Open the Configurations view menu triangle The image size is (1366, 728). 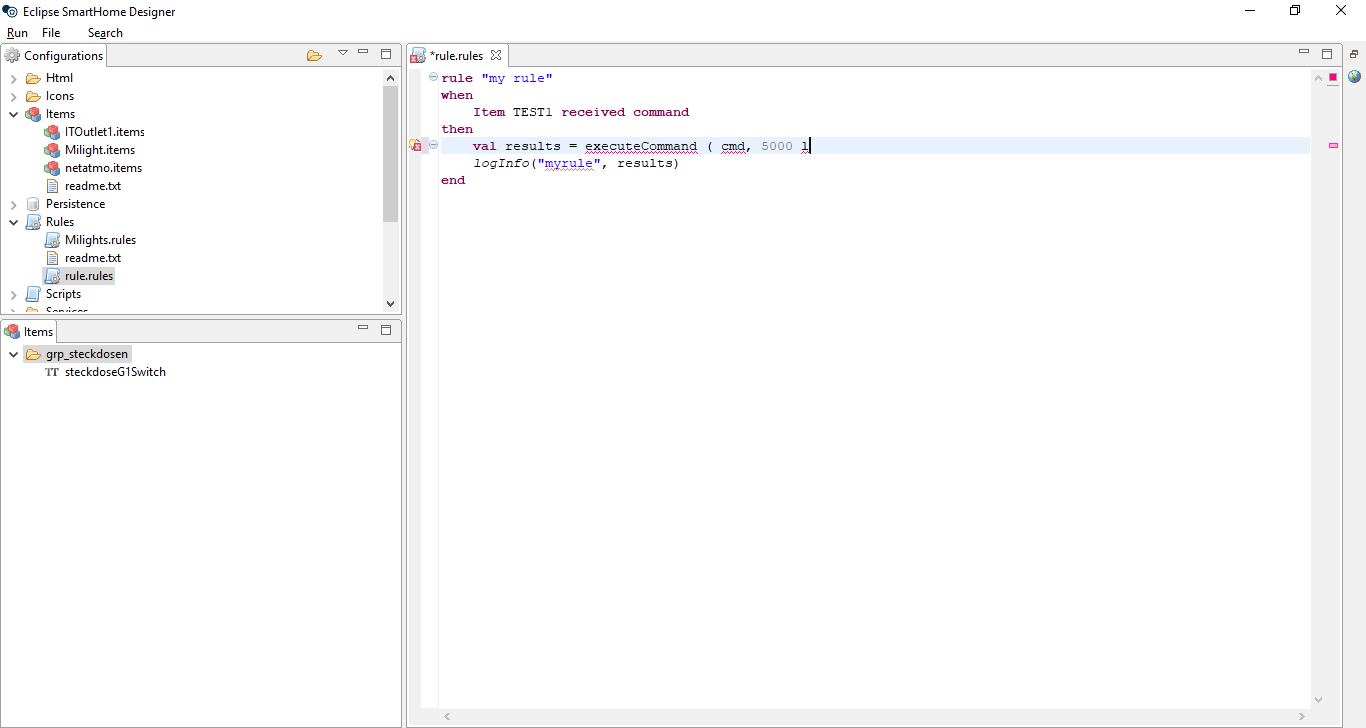[343, 53]
